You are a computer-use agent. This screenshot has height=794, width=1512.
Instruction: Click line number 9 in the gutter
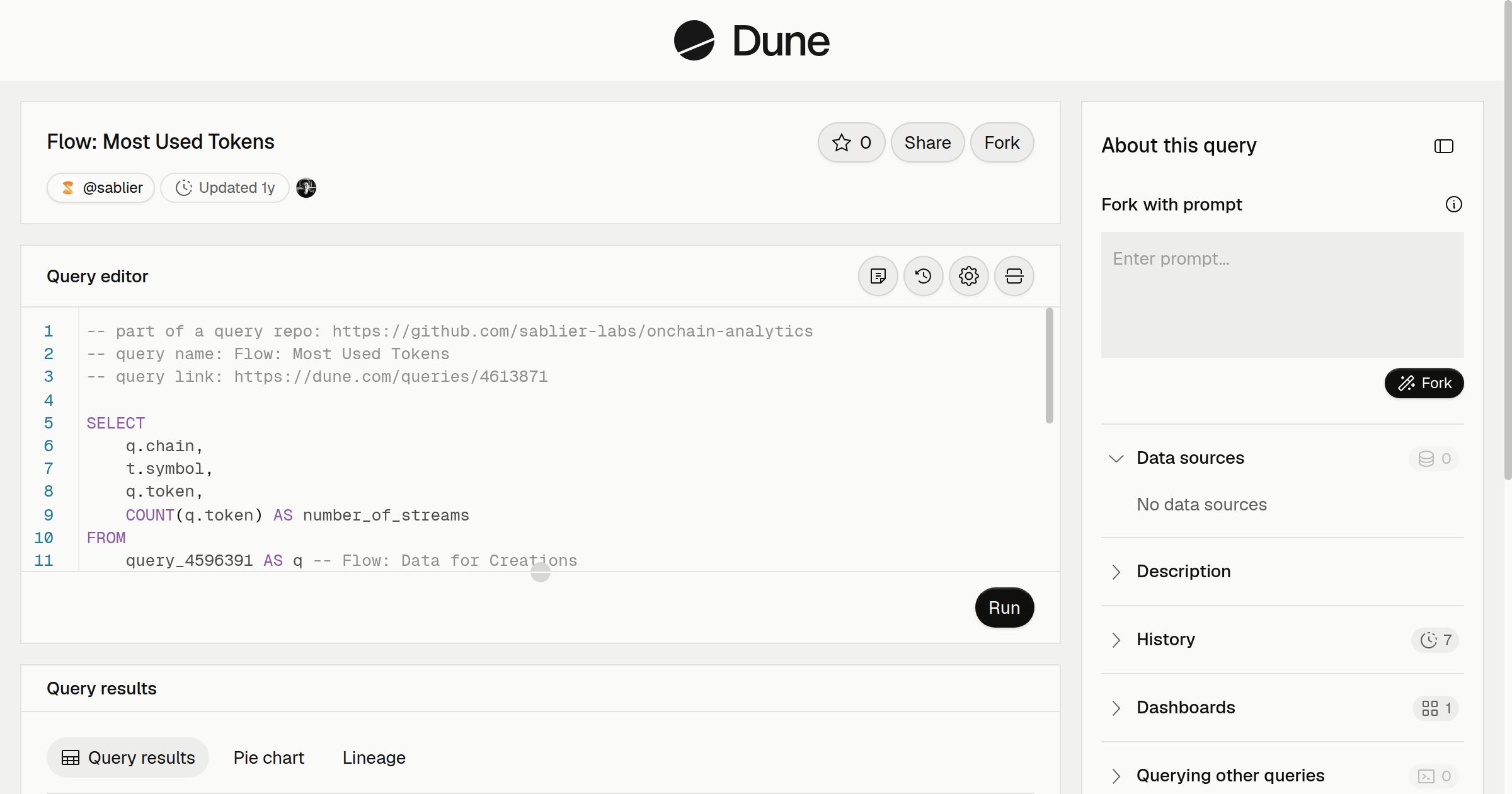(49, 515)
